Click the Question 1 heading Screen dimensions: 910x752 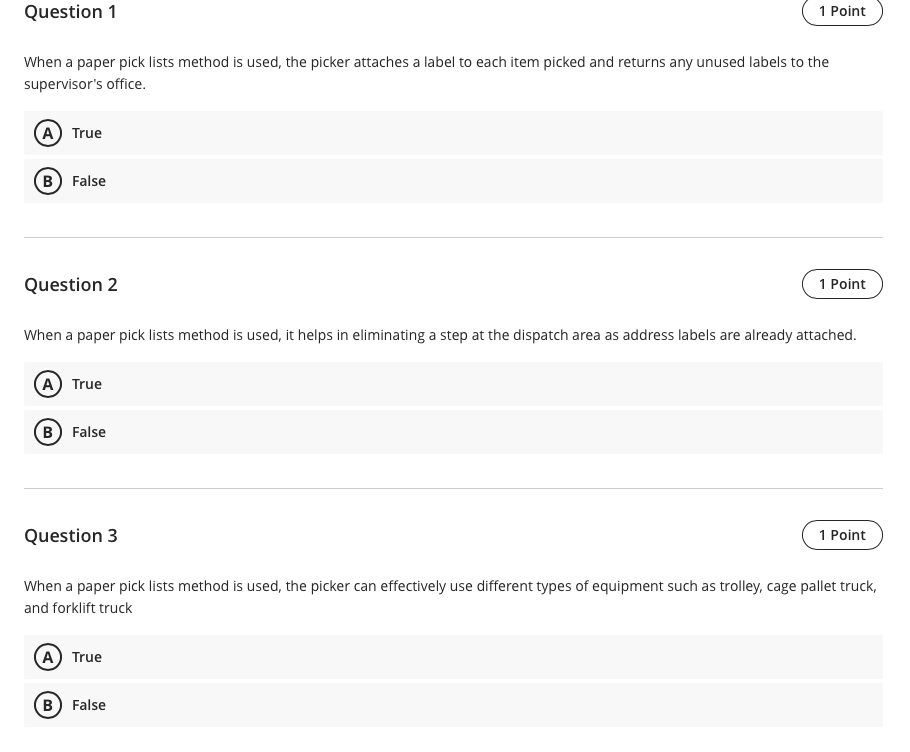pos(70,12)
